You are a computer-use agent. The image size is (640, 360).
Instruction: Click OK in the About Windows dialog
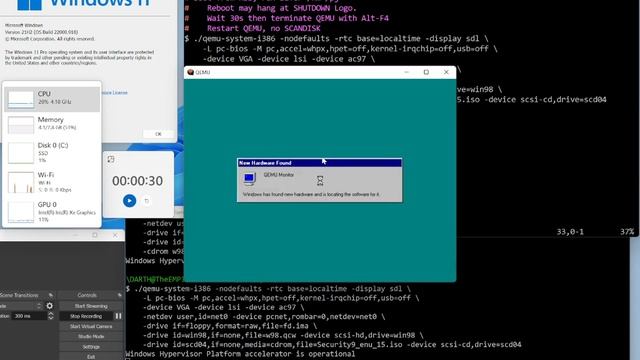[158, 134]
